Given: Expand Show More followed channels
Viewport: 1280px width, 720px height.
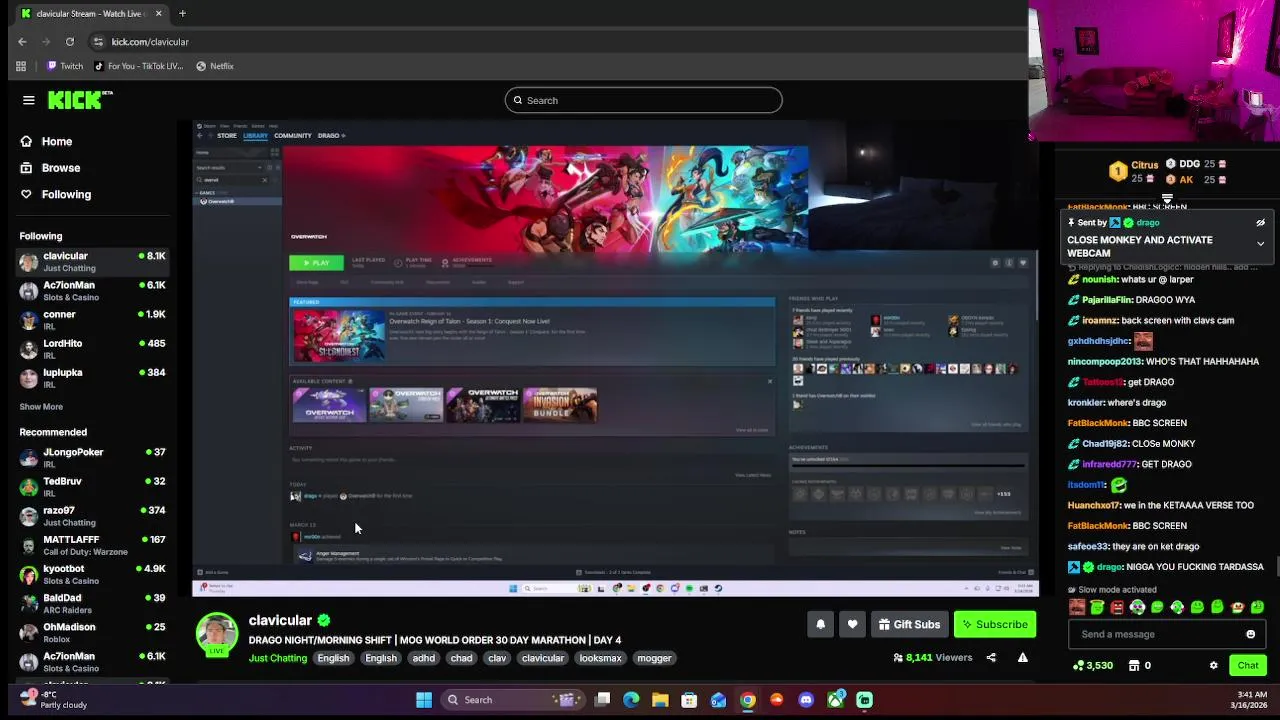Looking at the screenshot, I should (41, 407).
